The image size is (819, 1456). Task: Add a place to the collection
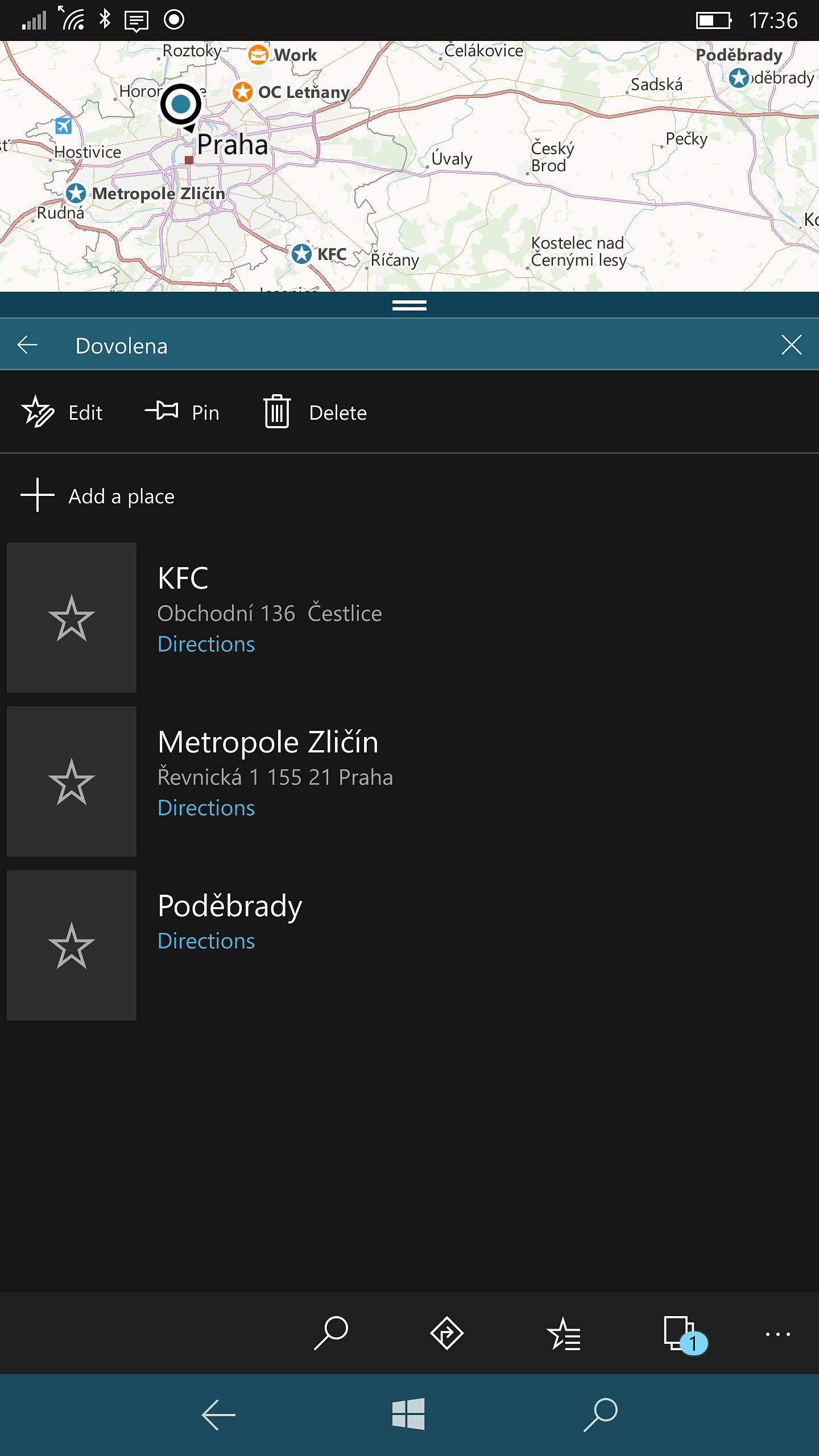click(x=98, y=496)
